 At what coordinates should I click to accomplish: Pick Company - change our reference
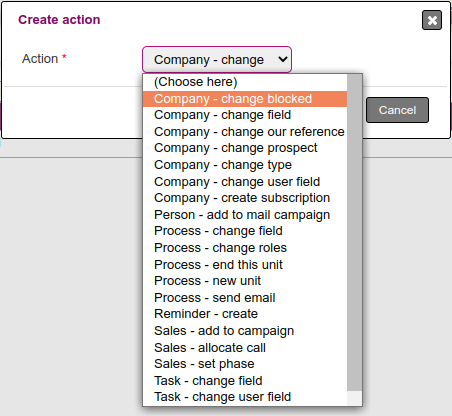(245, 132)
